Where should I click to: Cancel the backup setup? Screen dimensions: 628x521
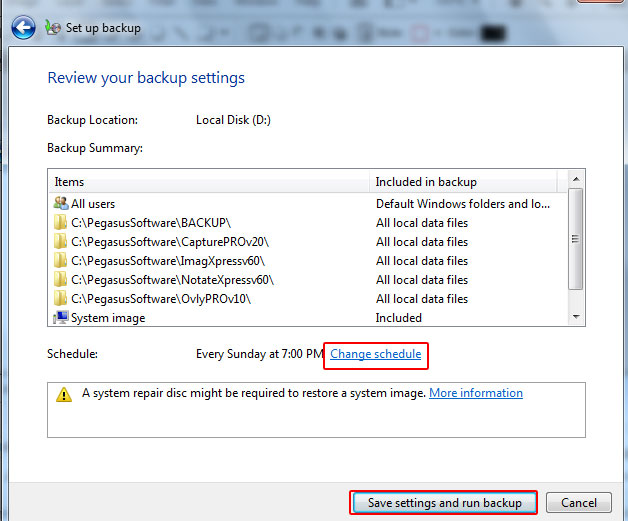click(579, 503)
